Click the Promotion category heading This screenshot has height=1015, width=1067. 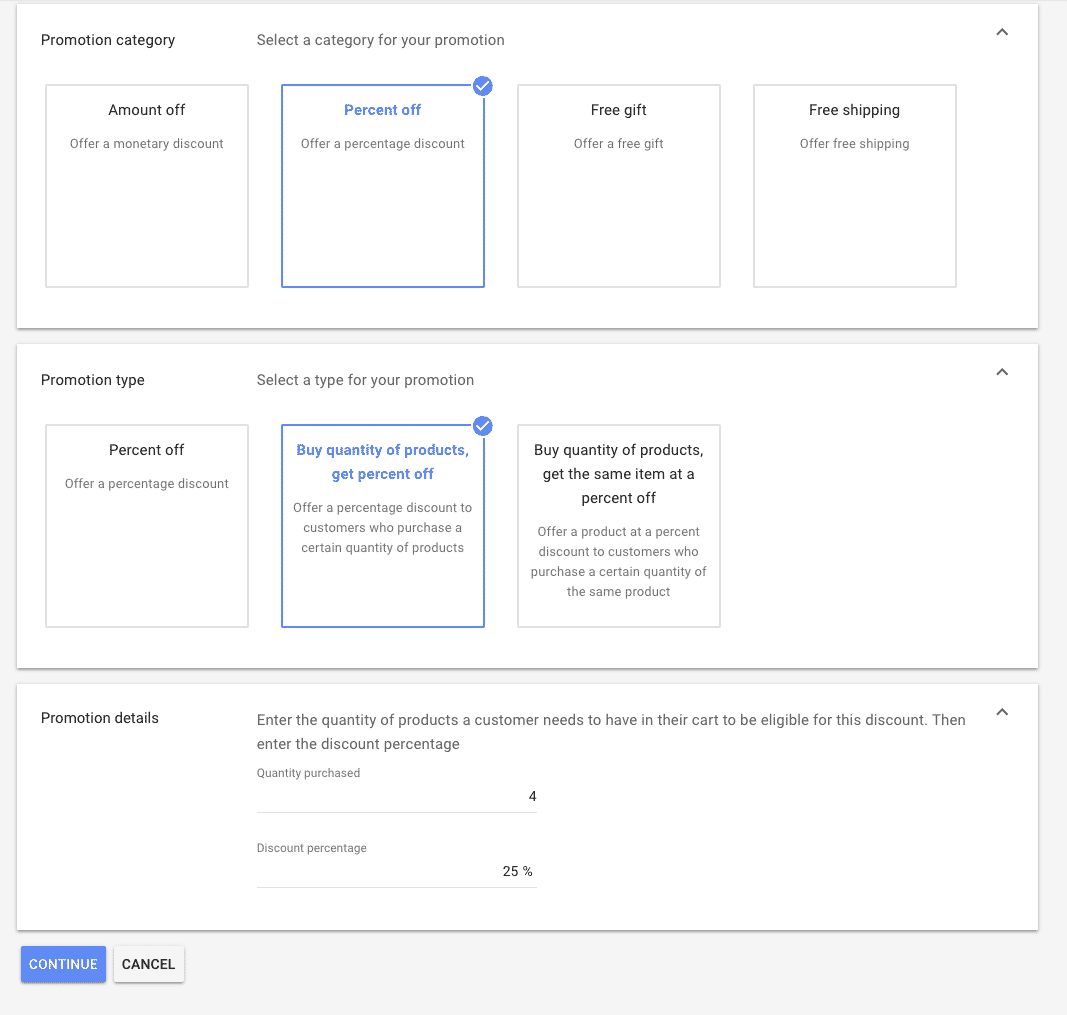point(107,40)
